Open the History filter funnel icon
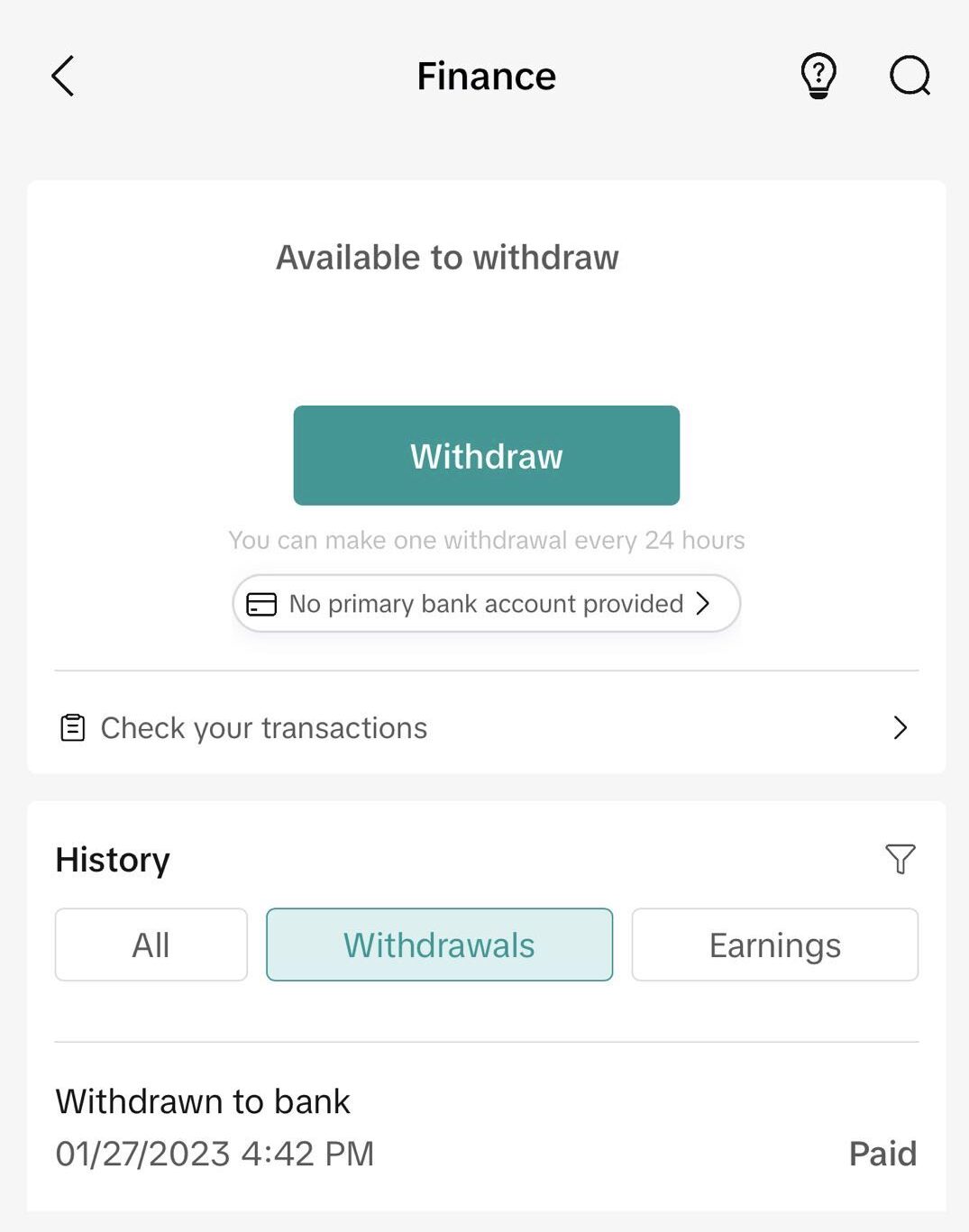Viewport: 969px width, 1232px height. [x=900, y=859]
